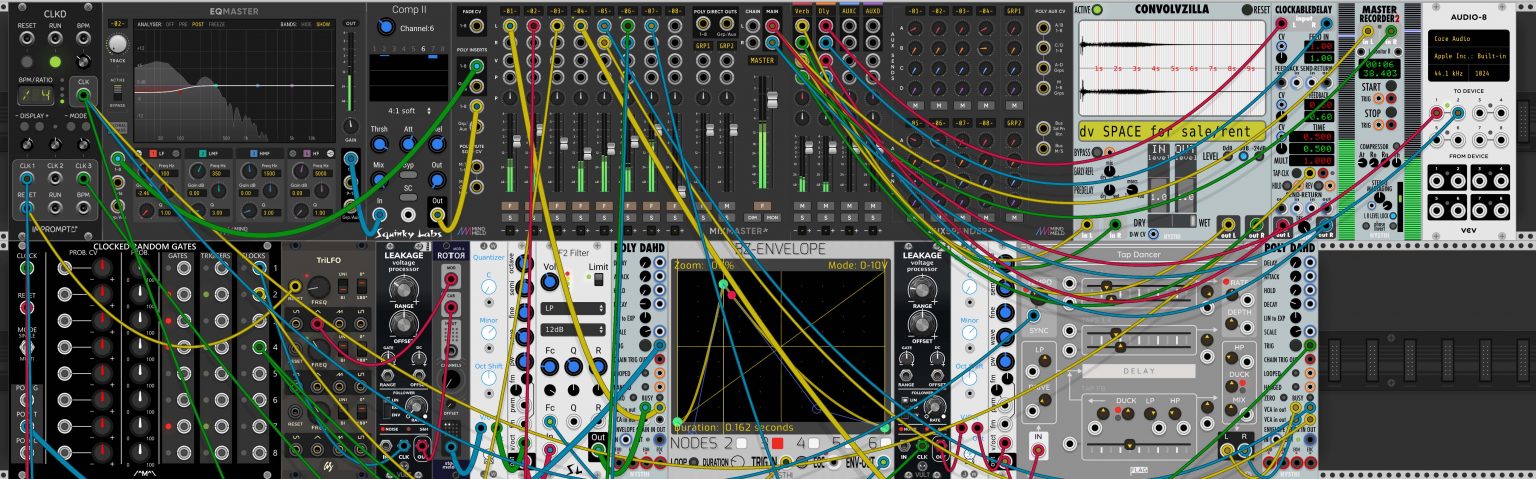Click the Master Recorder START button
This screenshot has height=479, width=1536.
1391,87
